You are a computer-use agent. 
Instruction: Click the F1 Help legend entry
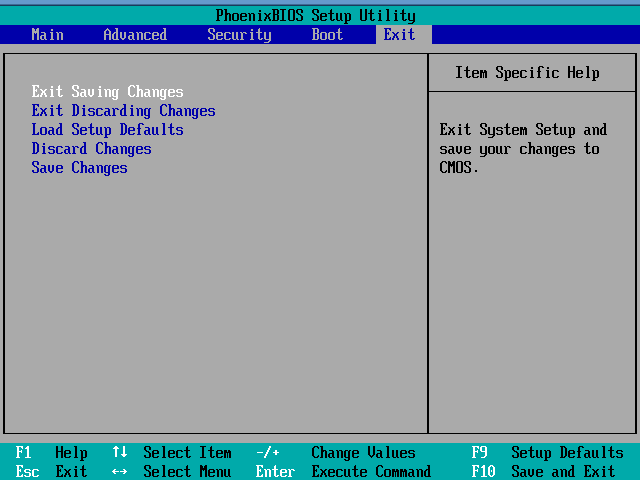(x=51, y=453)
